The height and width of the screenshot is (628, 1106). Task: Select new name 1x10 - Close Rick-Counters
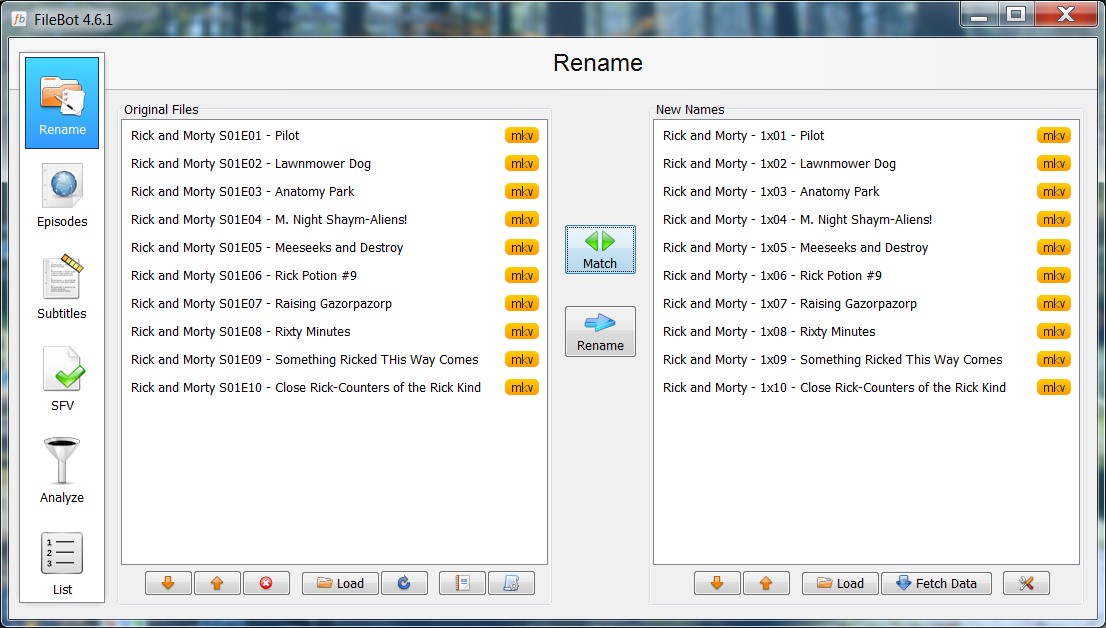866,387
